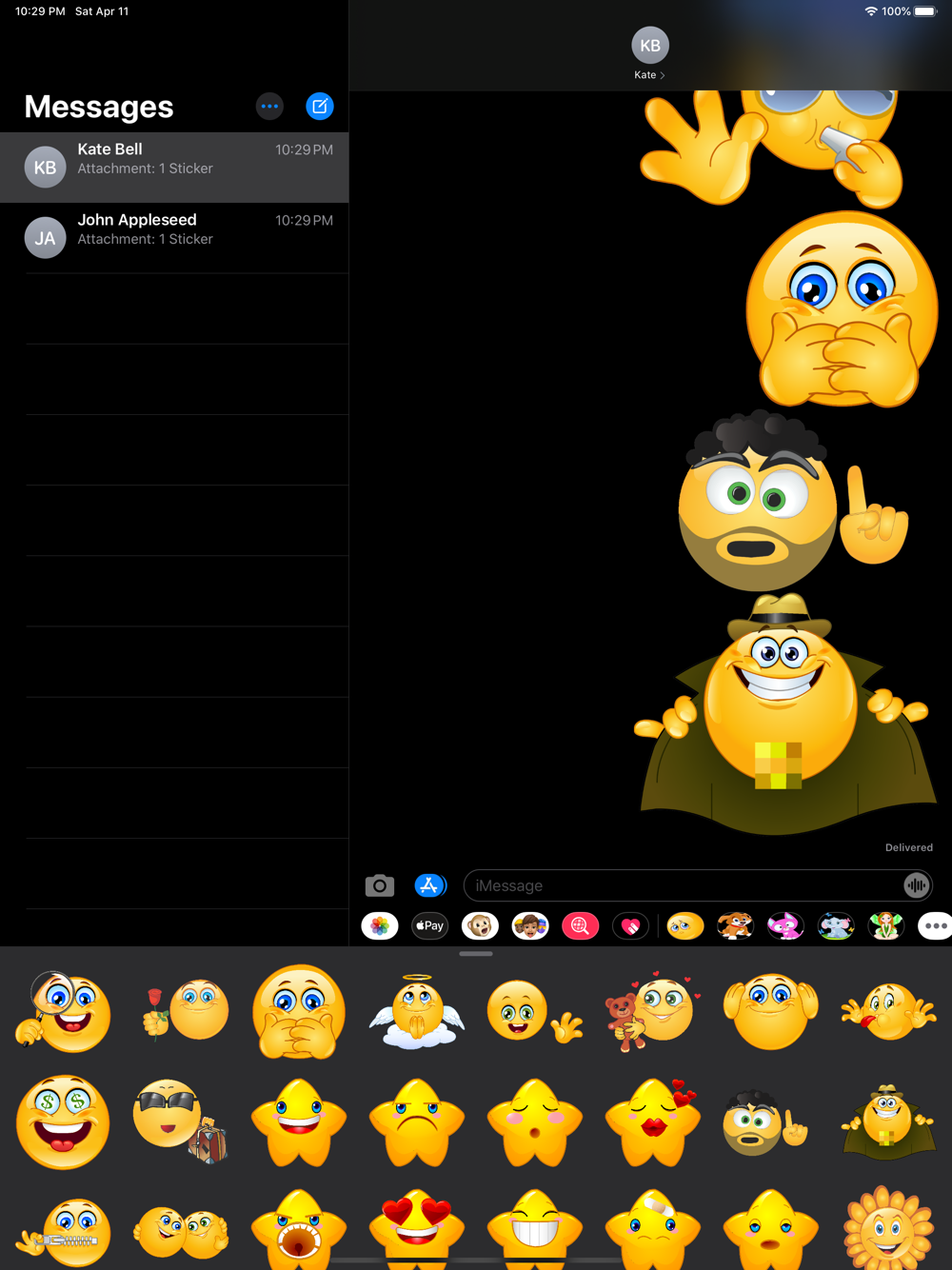The height and width of the screenshot is (1270, 952).
Task: Switch to the pink cat sticker pack
Action: tap(785, 925)
